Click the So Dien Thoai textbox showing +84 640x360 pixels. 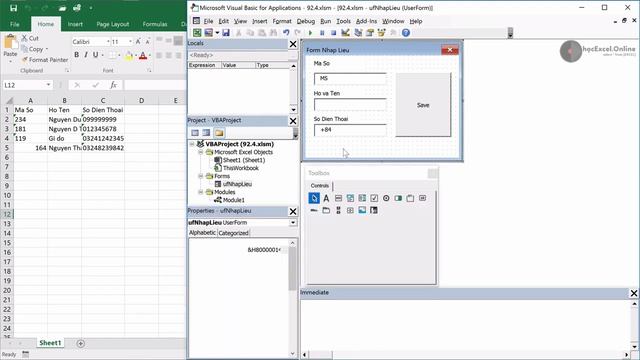[x=350, y=130]
